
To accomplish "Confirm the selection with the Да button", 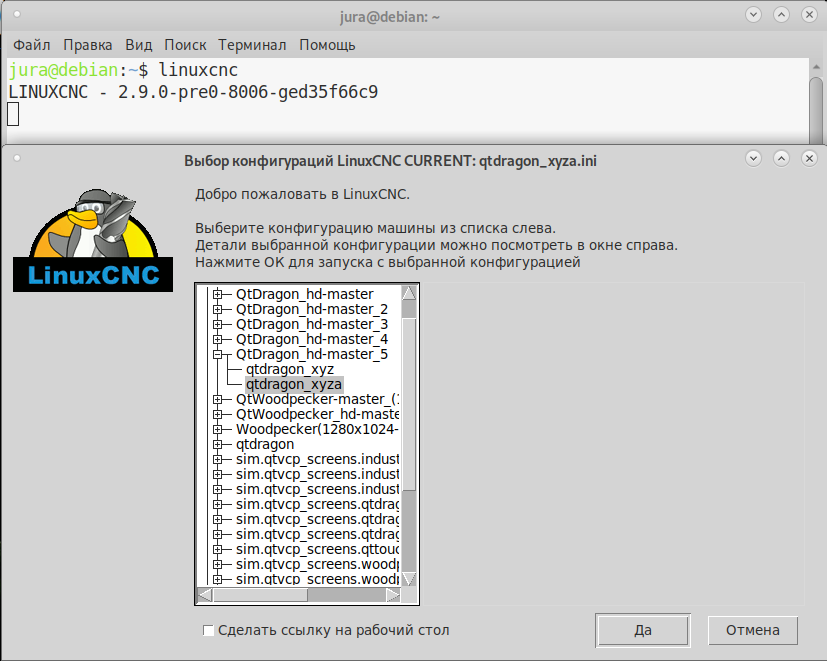I will [x=642, y=630].
